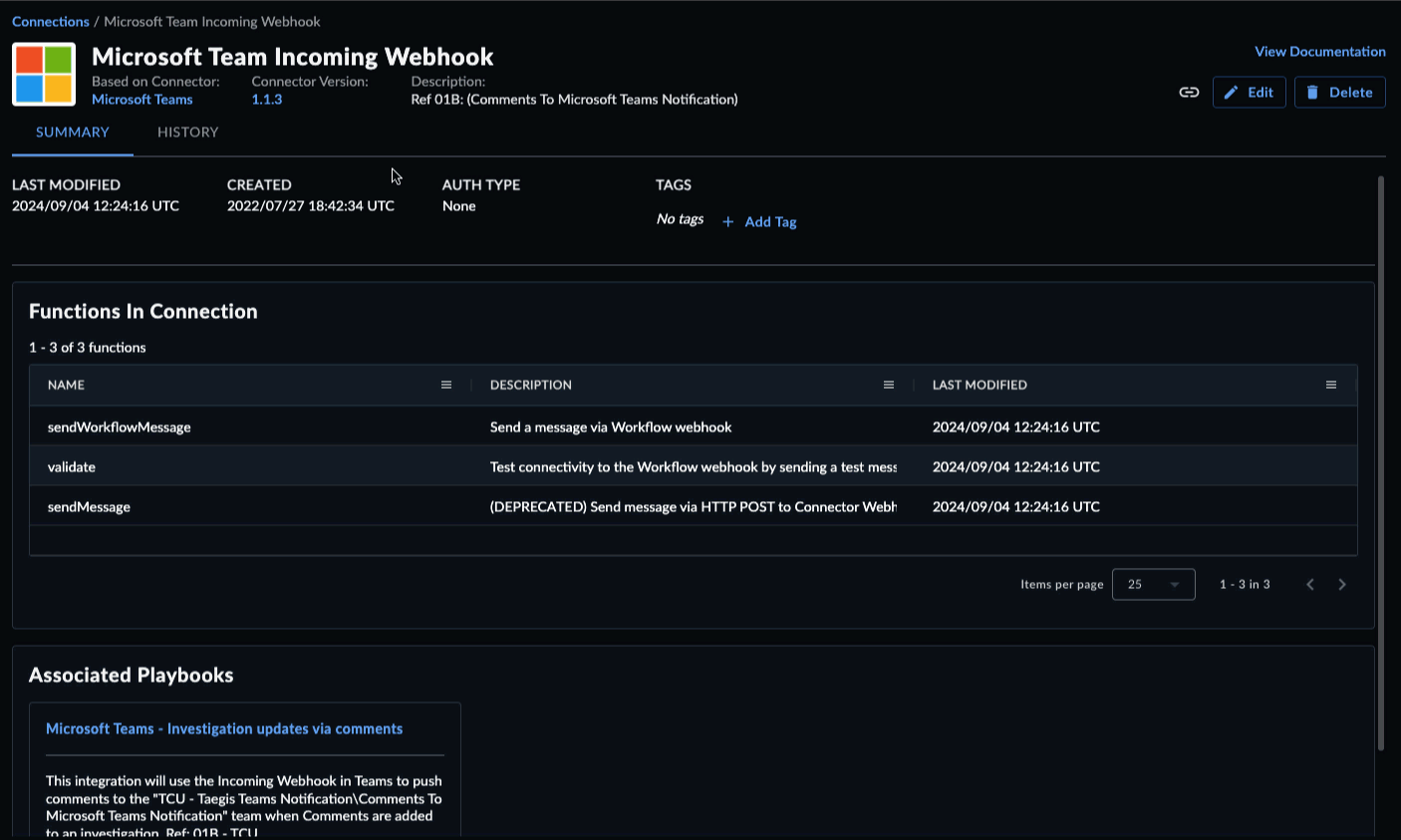
Task: Click the Microsoft logo connector icon
Action: point(44,74)
